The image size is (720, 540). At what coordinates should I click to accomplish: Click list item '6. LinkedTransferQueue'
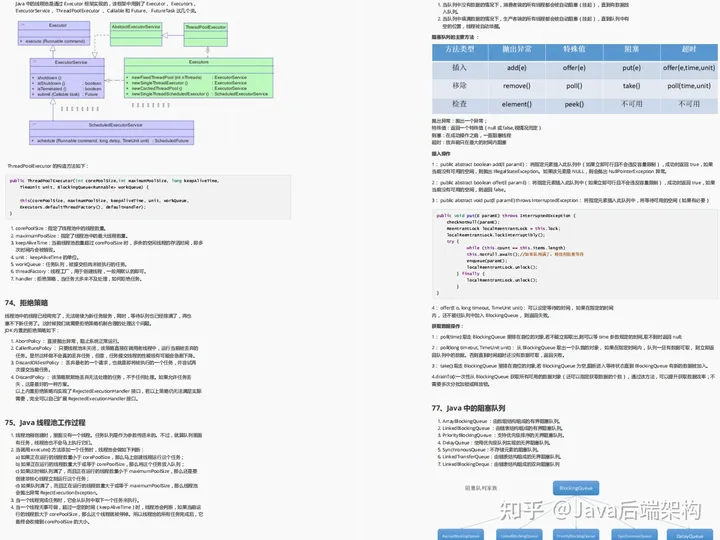point(499,457)
